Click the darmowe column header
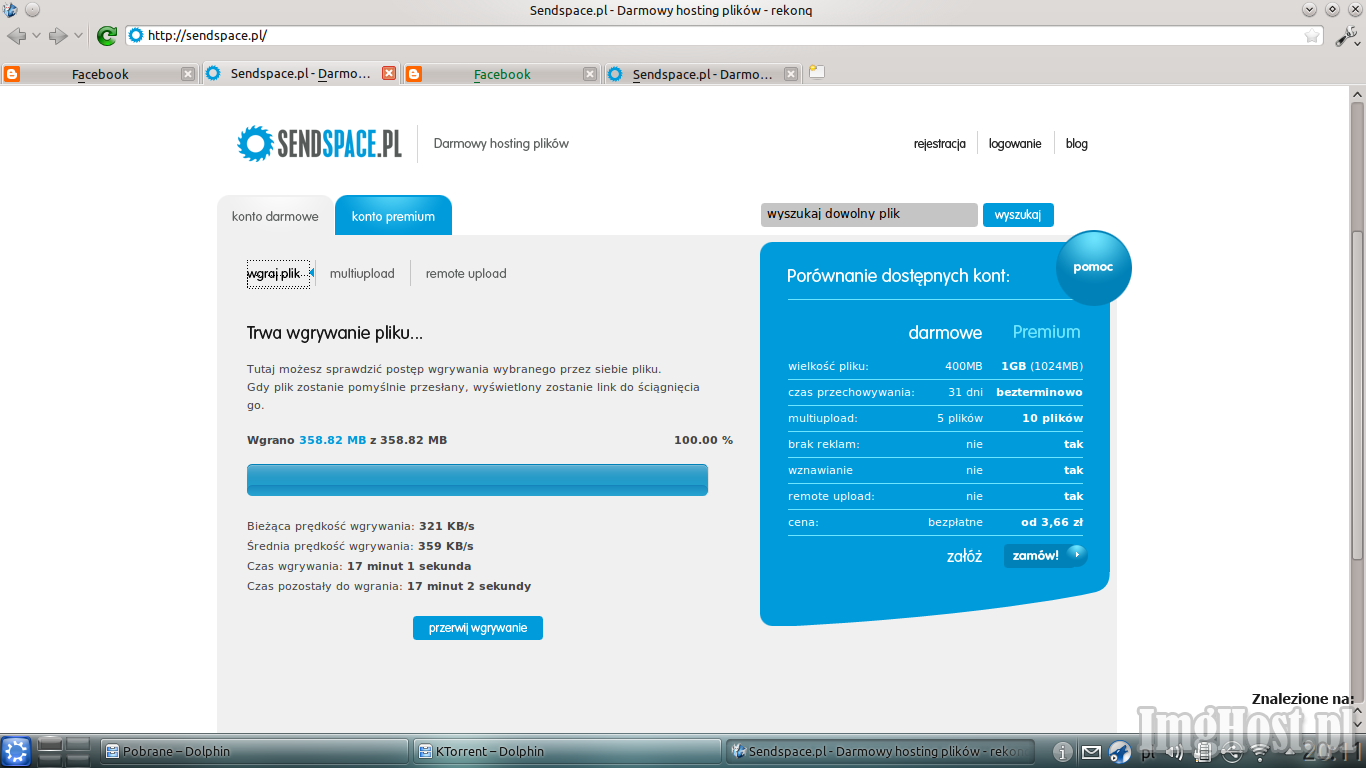 coord(945,332)
